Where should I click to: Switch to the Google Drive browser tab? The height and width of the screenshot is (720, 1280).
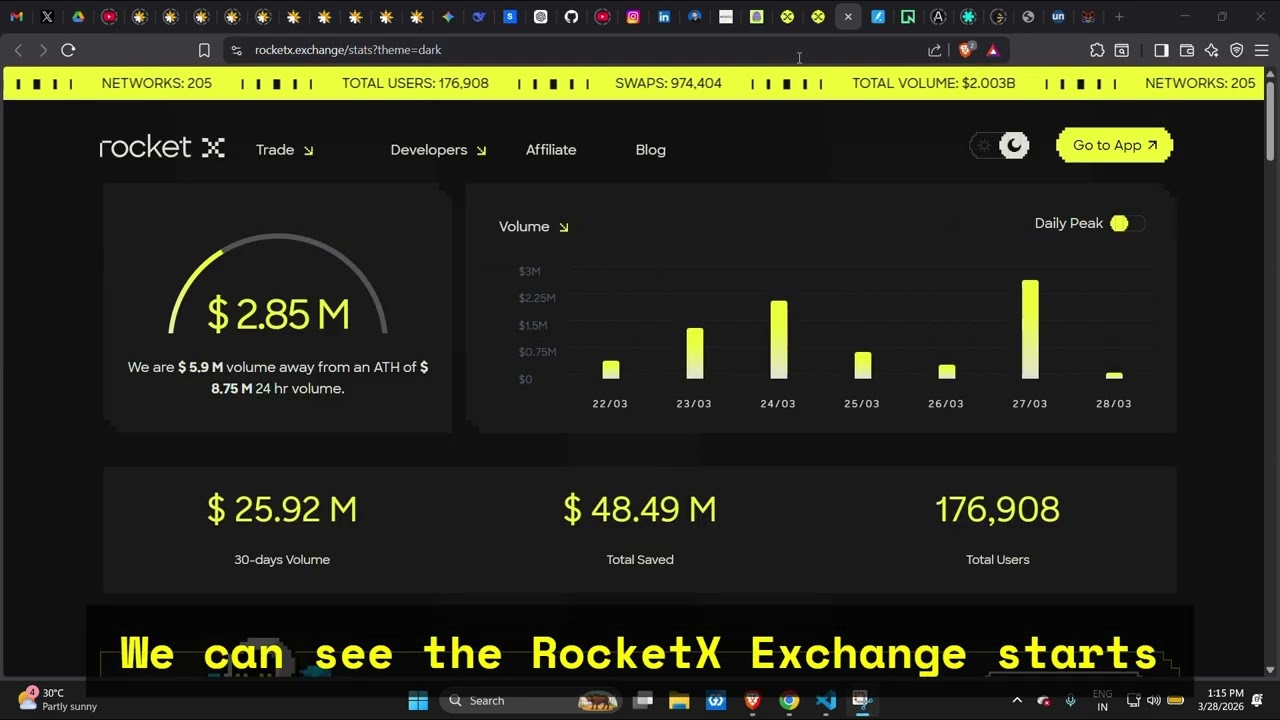click(x=78, y=17)
